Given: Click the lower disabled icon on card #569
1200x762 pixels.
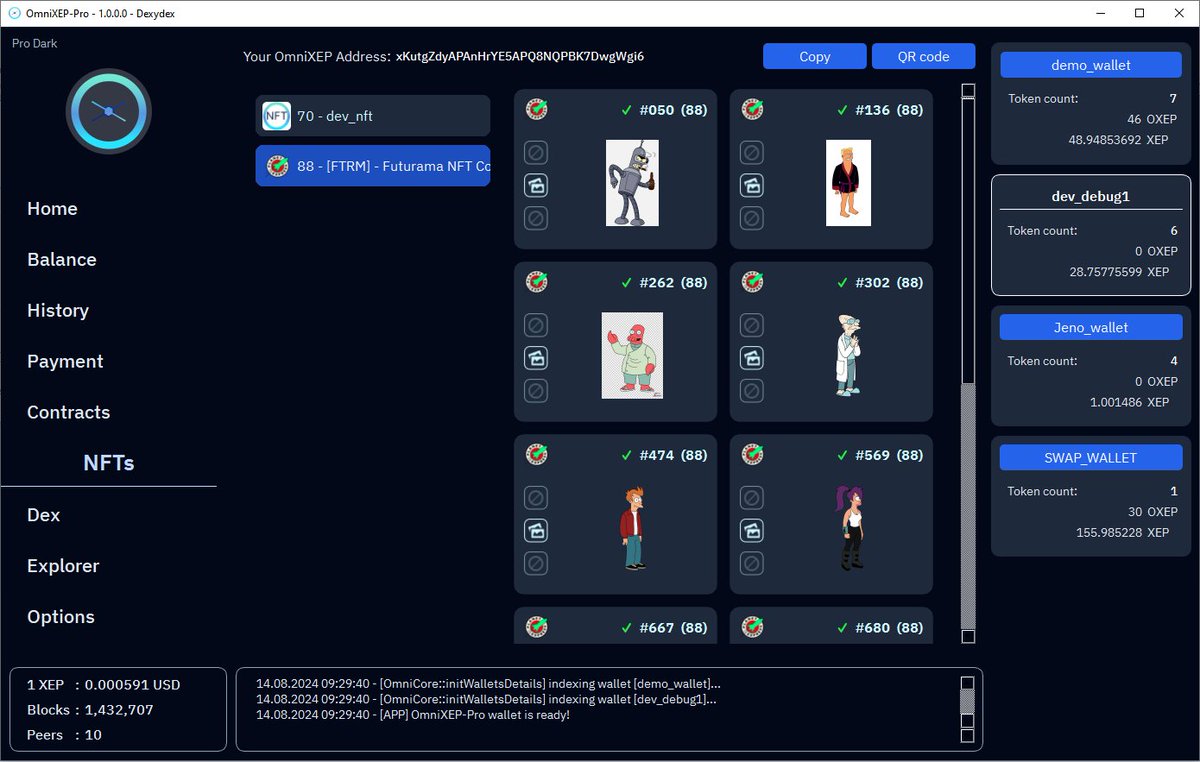Looking at the screenshot, I should click(x=752, y=563).
